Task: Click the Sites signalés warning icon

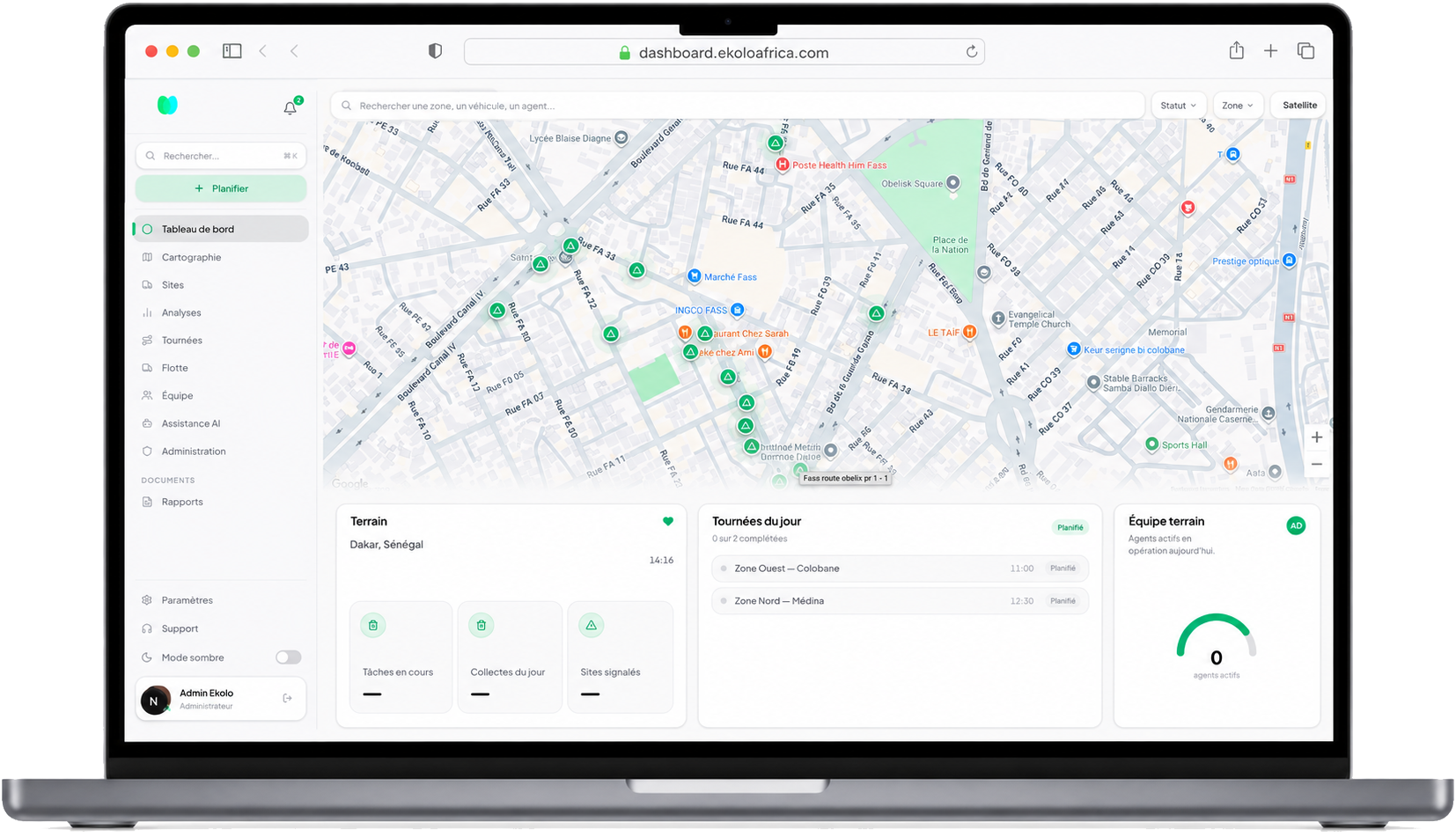Action: click(592, 626)
